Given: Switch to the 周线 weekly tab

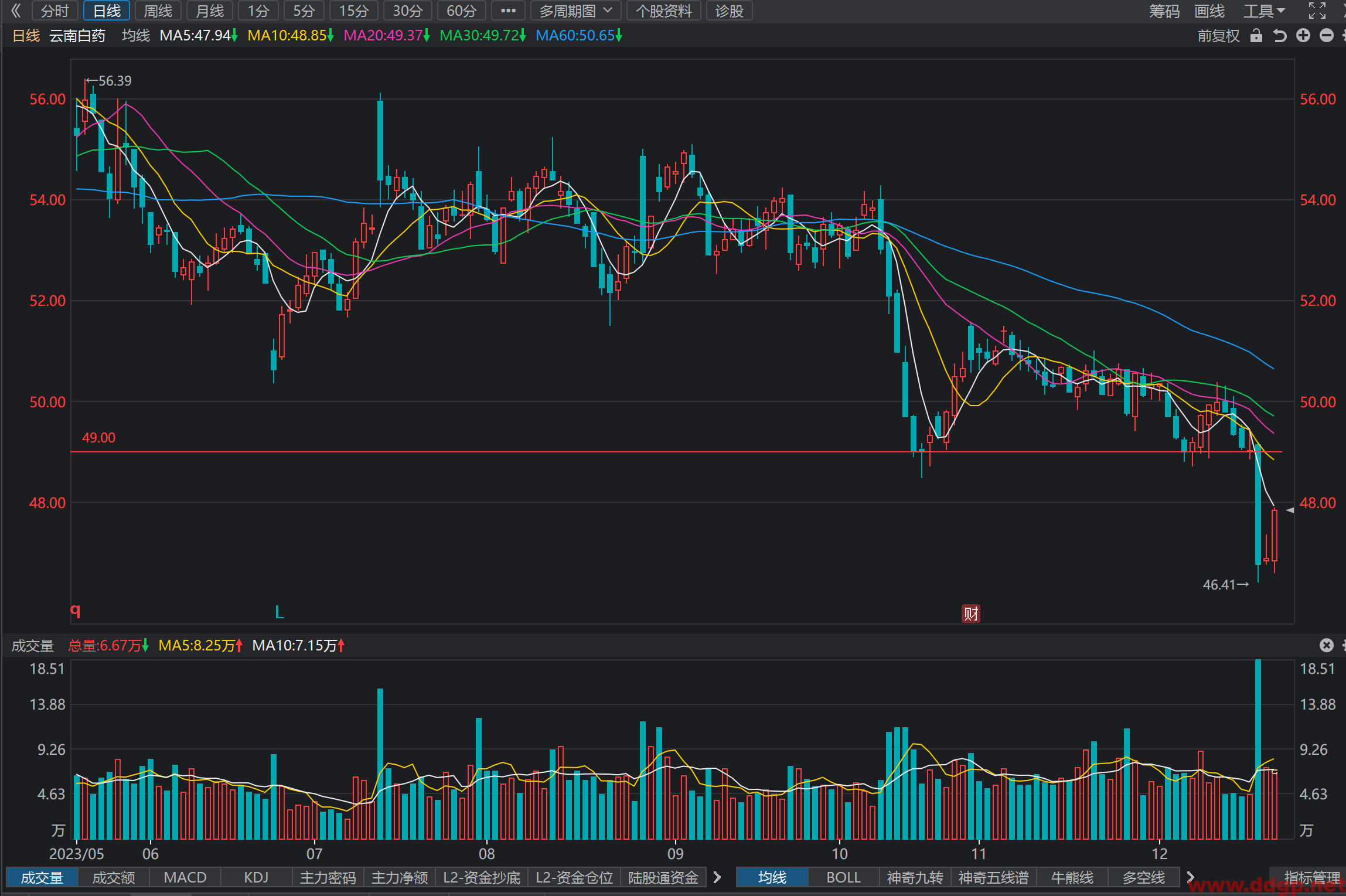Looking at the screenshot, I should point(158,11).
